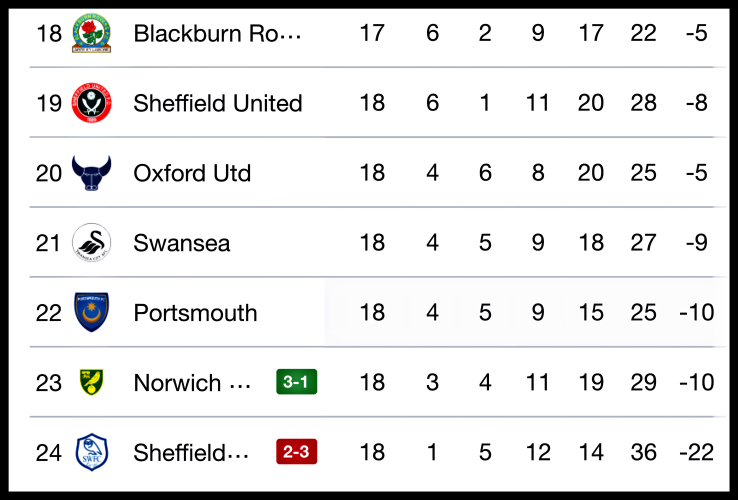This screenshot has height=500, width=738.
Task: Click the Oxford Utd ox-head crest
Action: (x=92, y=173)
